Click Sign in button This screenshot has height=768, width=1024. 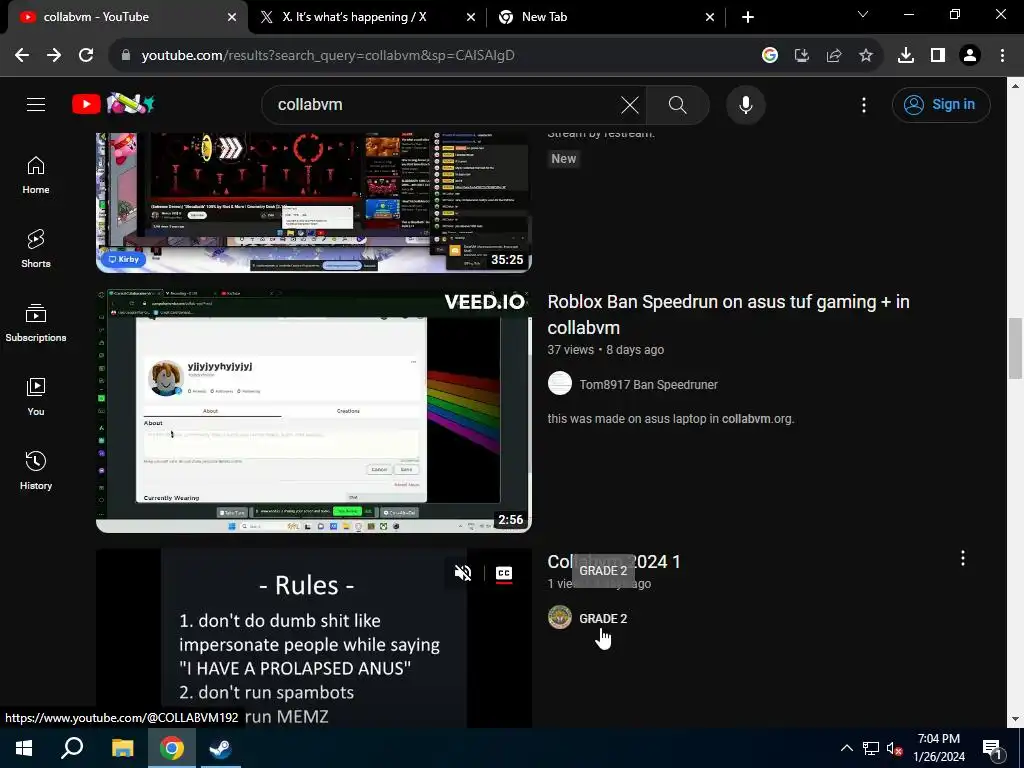click(x=941, y=104)
